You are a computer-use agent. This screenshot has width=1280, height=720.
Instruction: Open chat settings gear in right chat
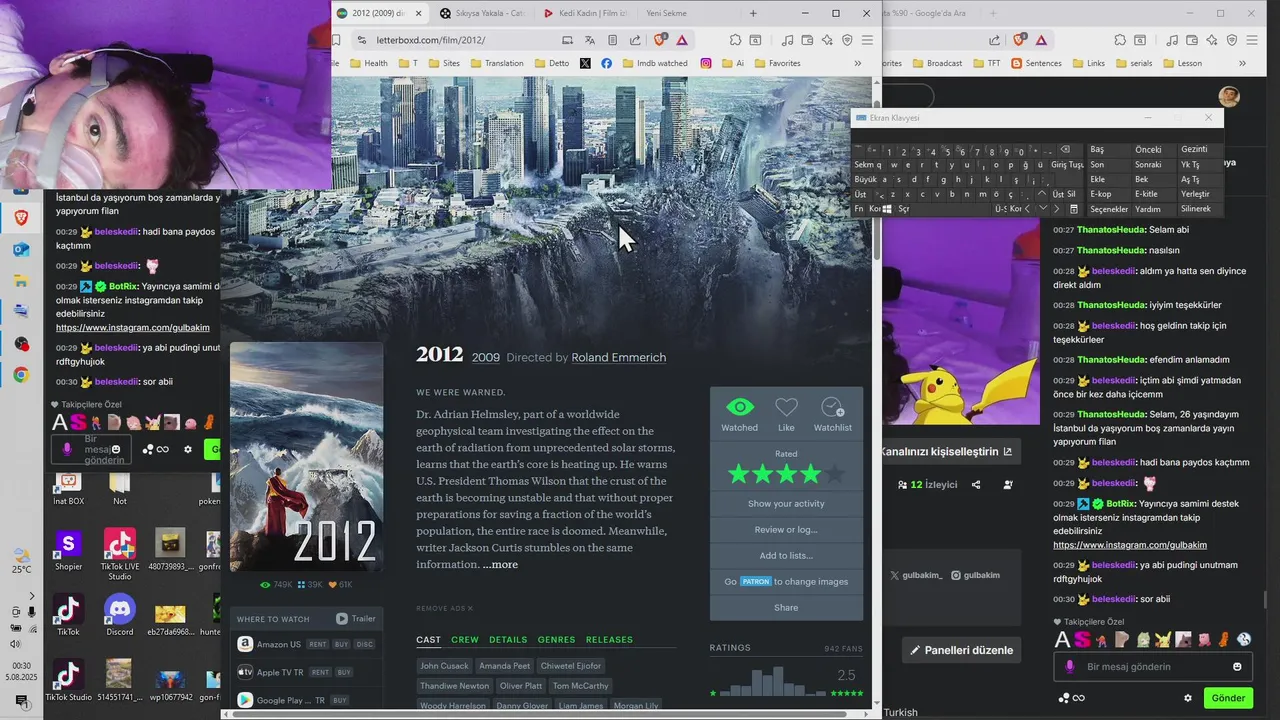click(1188, 698)
